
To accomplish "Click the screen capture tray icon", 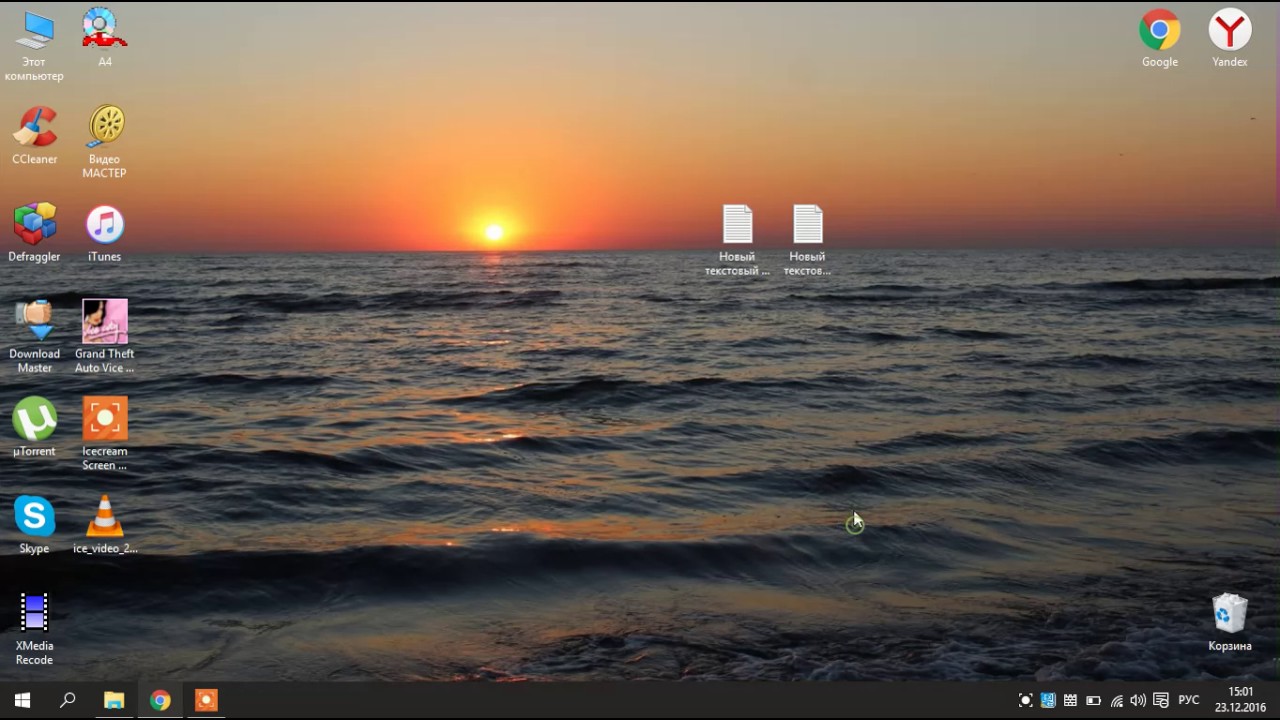I will click(x=1025, y=701).
